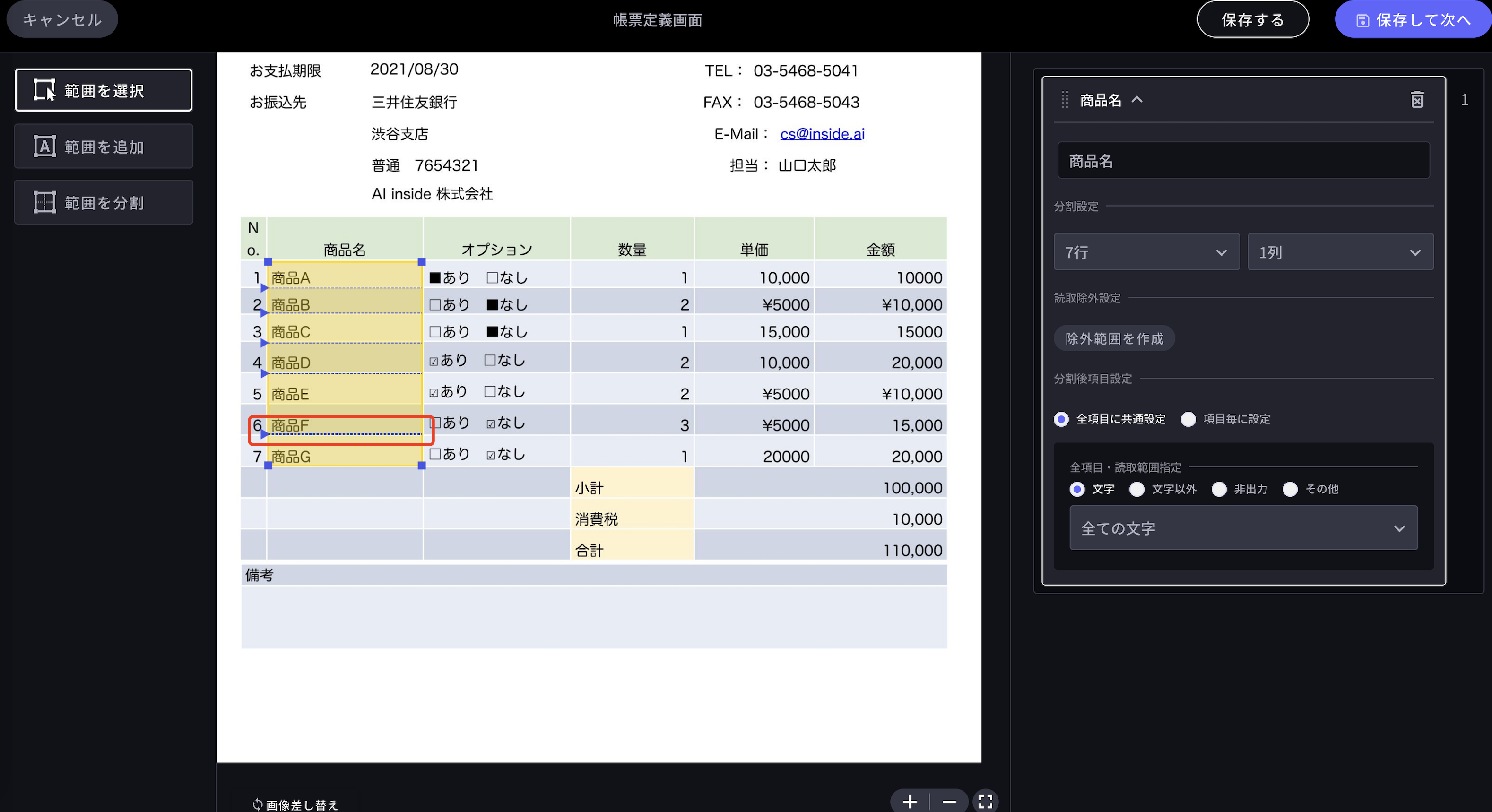Open the 全ての文字 dropdown
The image size is (1492, 812).
coord(1243,527)
